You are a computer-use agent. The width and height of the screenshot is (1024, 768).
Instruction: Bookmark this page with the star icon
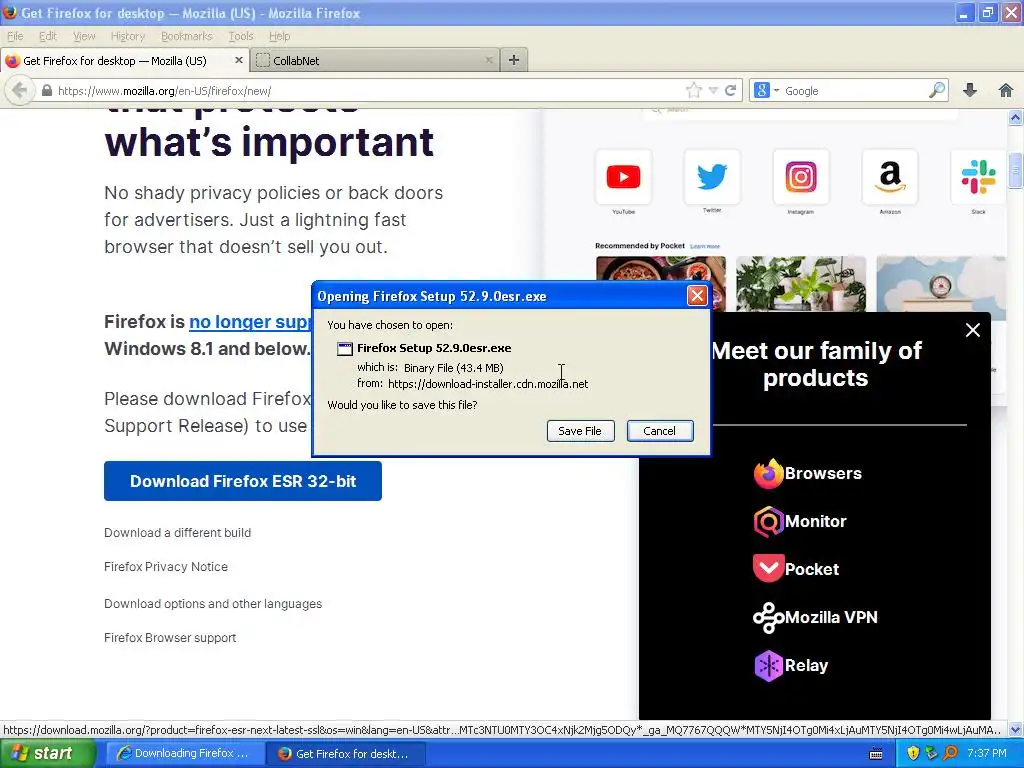click(x=694, y=90)
